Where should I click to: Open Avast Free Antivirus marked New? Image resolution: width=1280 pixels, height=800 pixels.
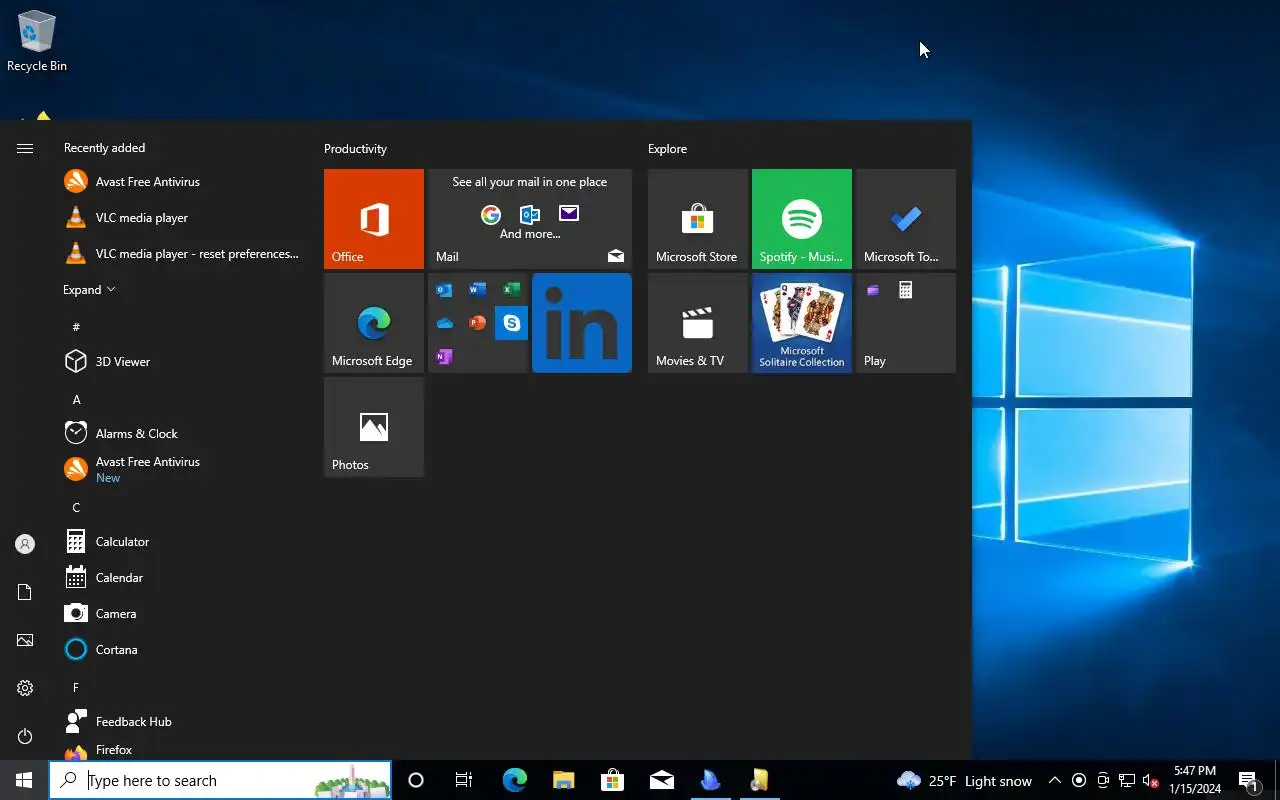pos(182,470)
